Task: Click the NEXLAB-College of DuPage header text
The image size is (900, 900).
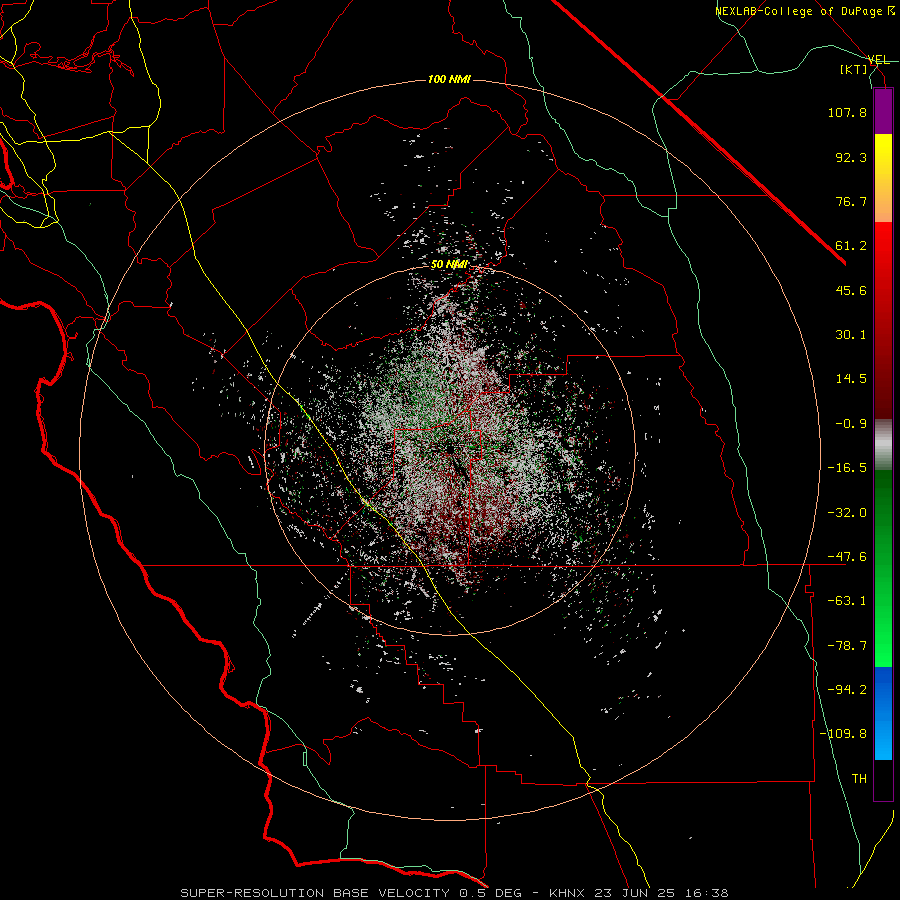Action: point(805,11)
